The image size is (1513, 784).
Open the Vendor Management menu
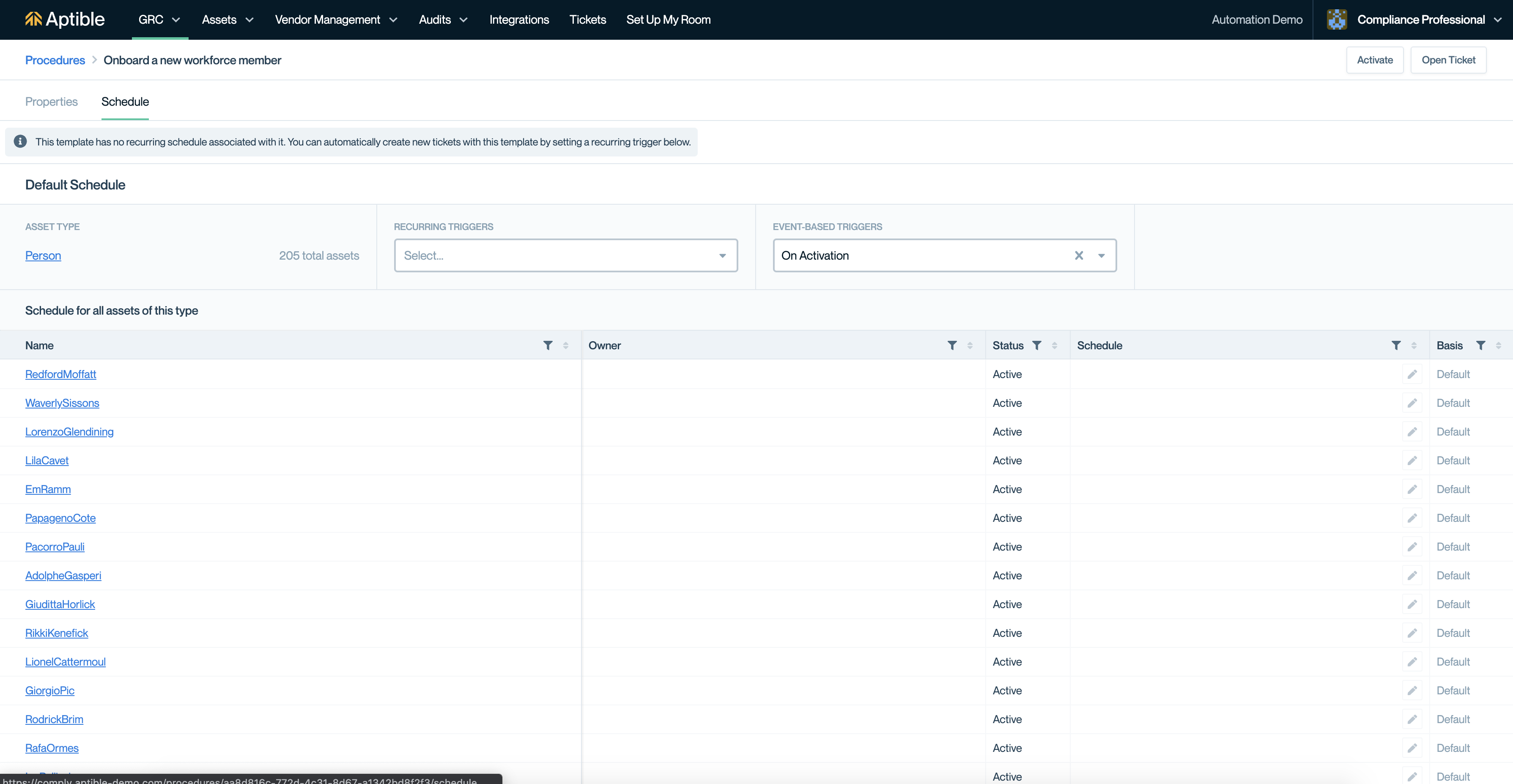pyautogui.click(x=336, y=19)
